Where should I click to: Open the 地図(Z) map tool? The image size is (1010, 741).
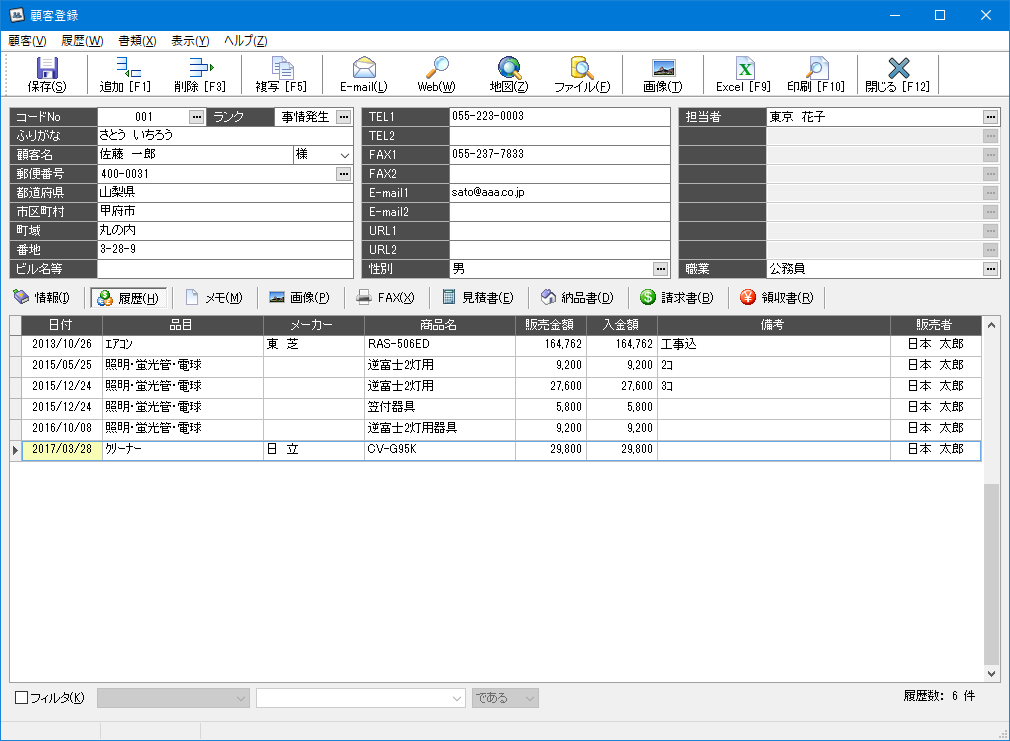[x=509, y=75]
